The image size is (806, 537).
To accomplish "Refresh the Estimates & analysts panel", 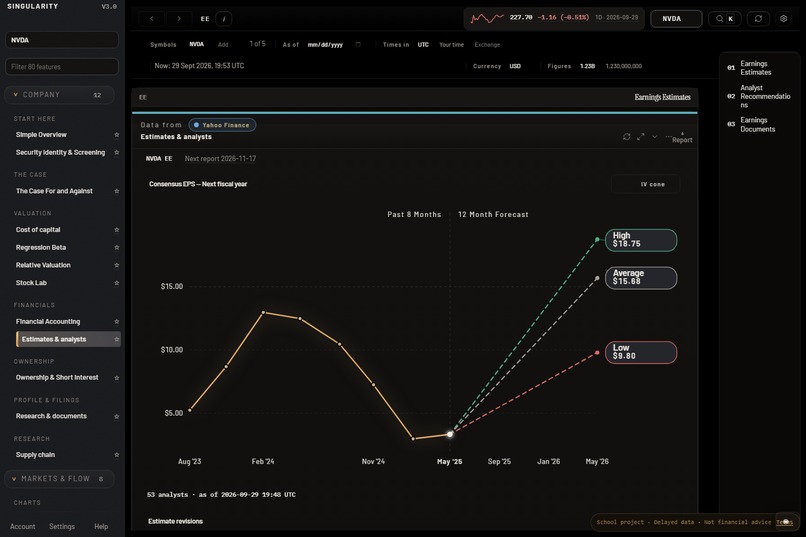I will [x=627, y=137].
